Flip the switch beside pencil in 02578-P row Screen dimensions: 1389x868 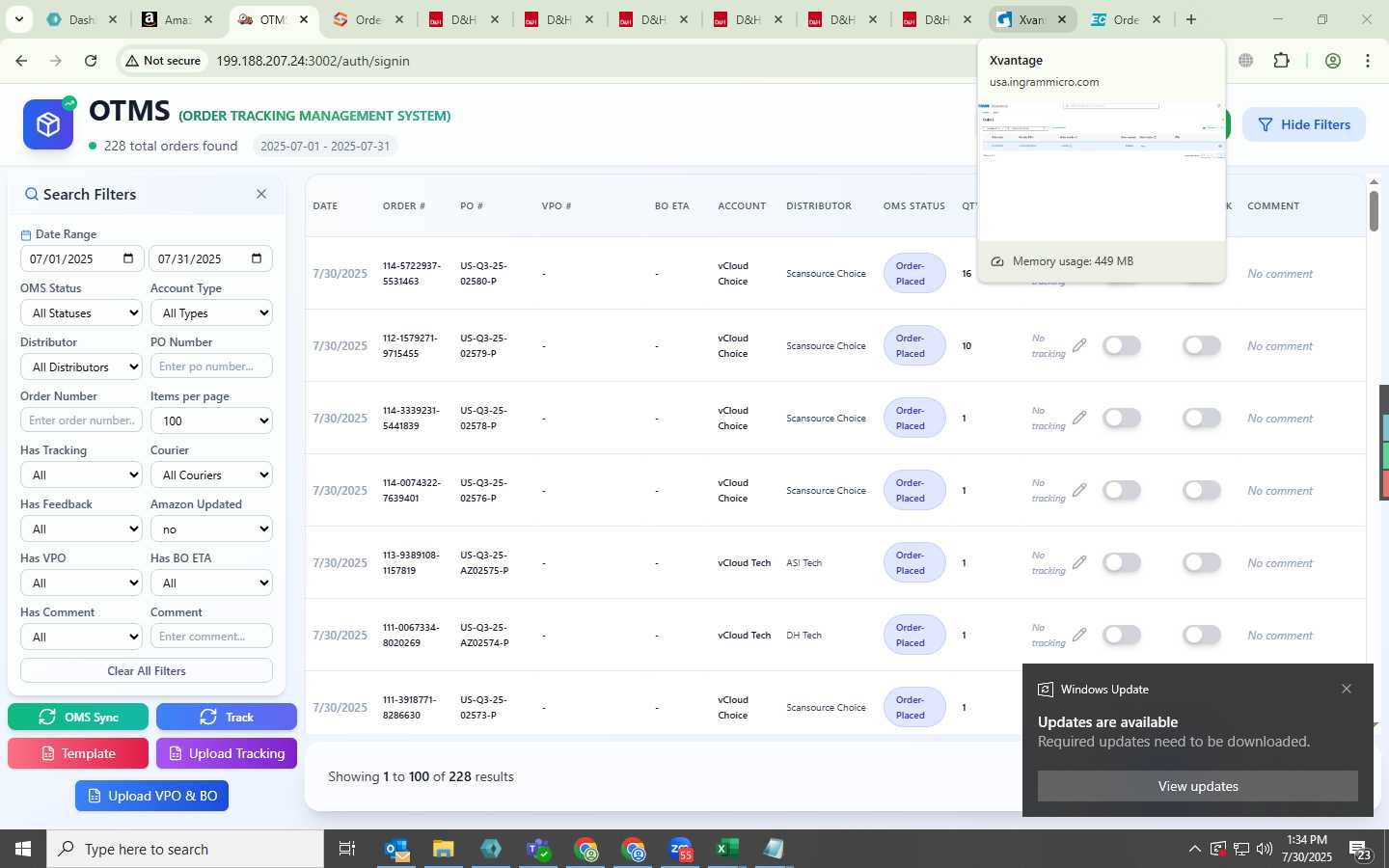1122,418
